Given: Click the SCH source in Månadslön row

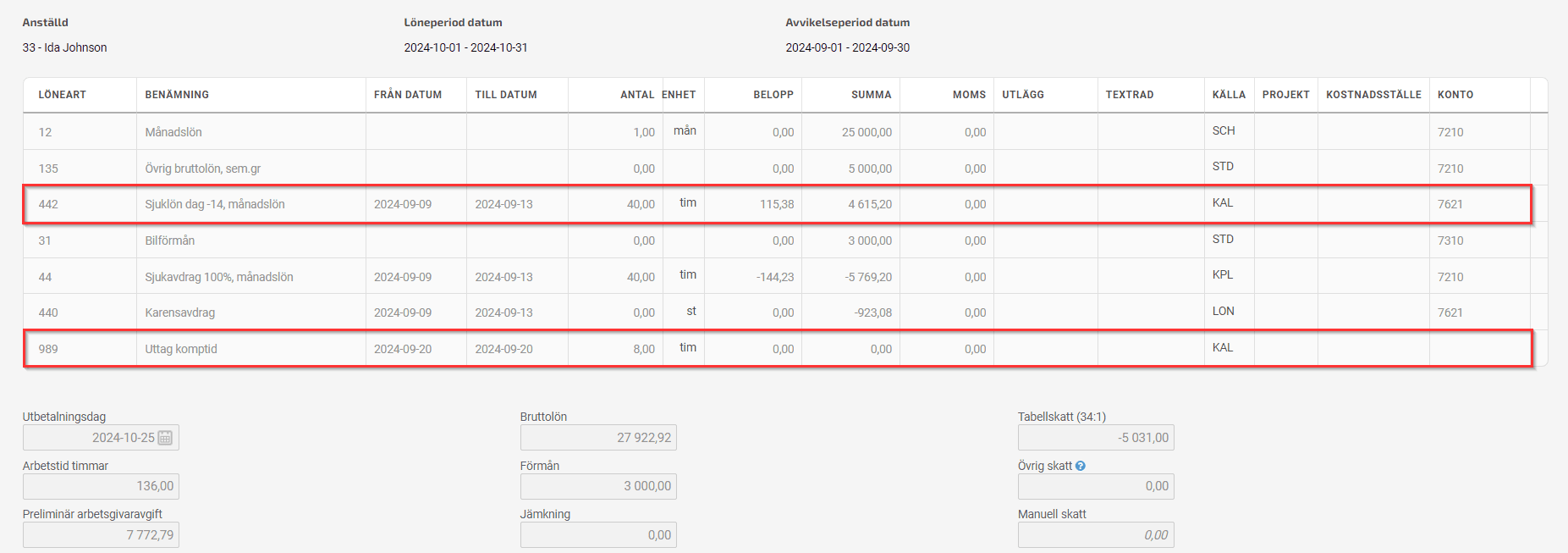Looking at the screenshot, I should click(1224, 130).
